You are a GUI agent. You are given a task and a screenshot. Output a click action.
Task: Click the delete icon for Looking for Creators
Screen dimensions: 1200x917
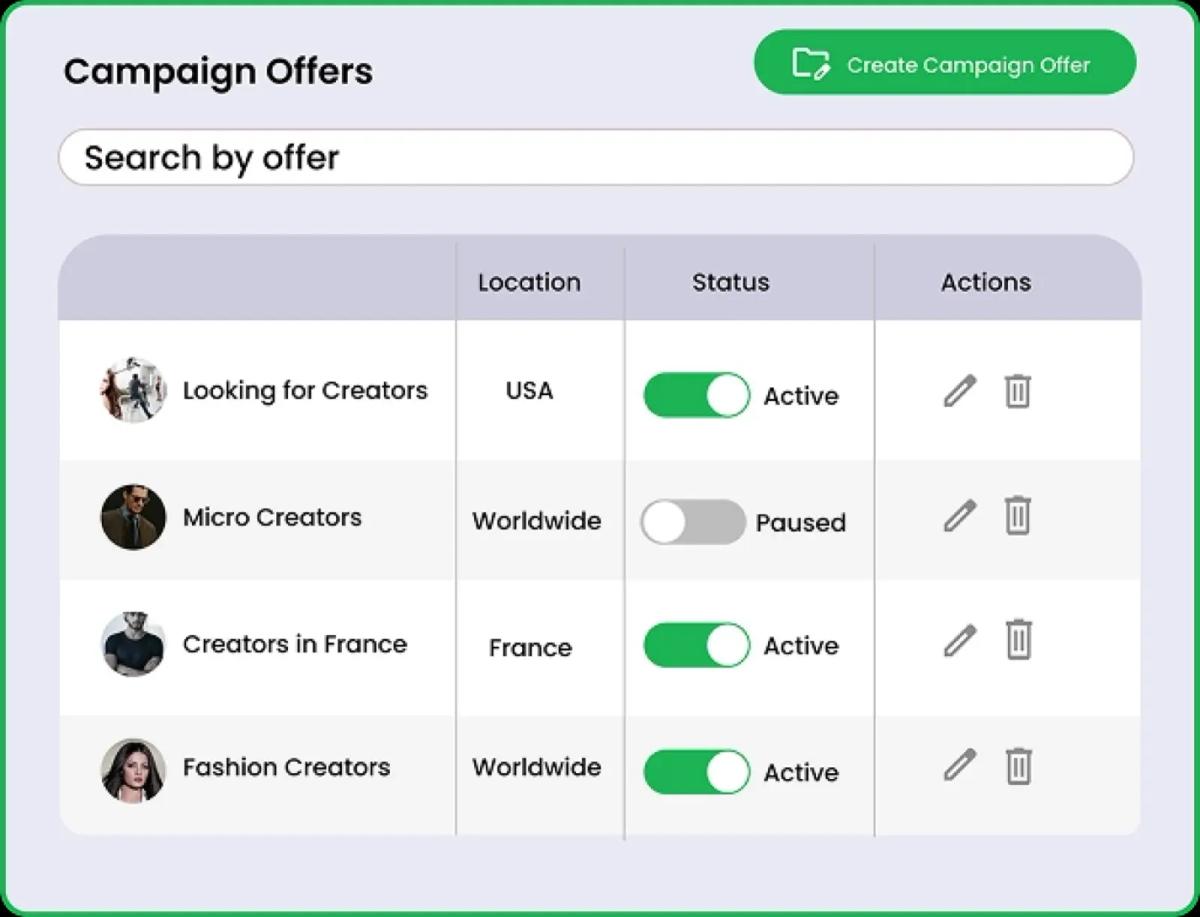pos(1018,392)
